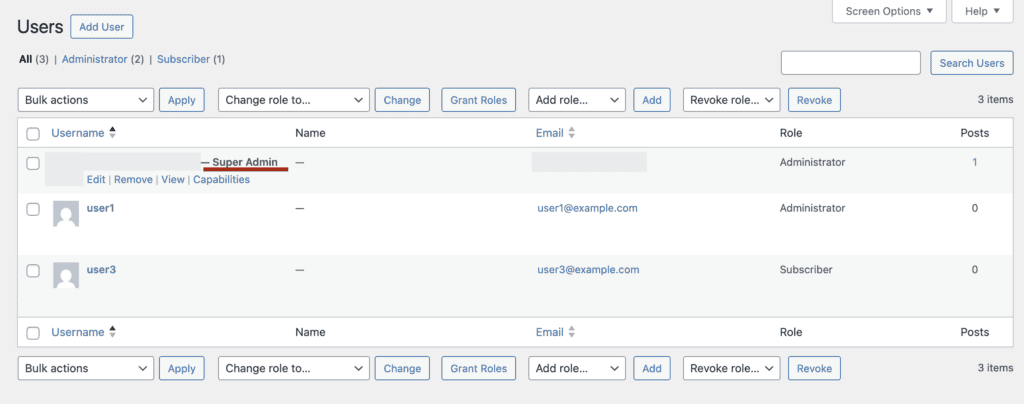Click Administrator role text in user1 row
Viewport: 1024px width, 404px height.
point(812,208)
